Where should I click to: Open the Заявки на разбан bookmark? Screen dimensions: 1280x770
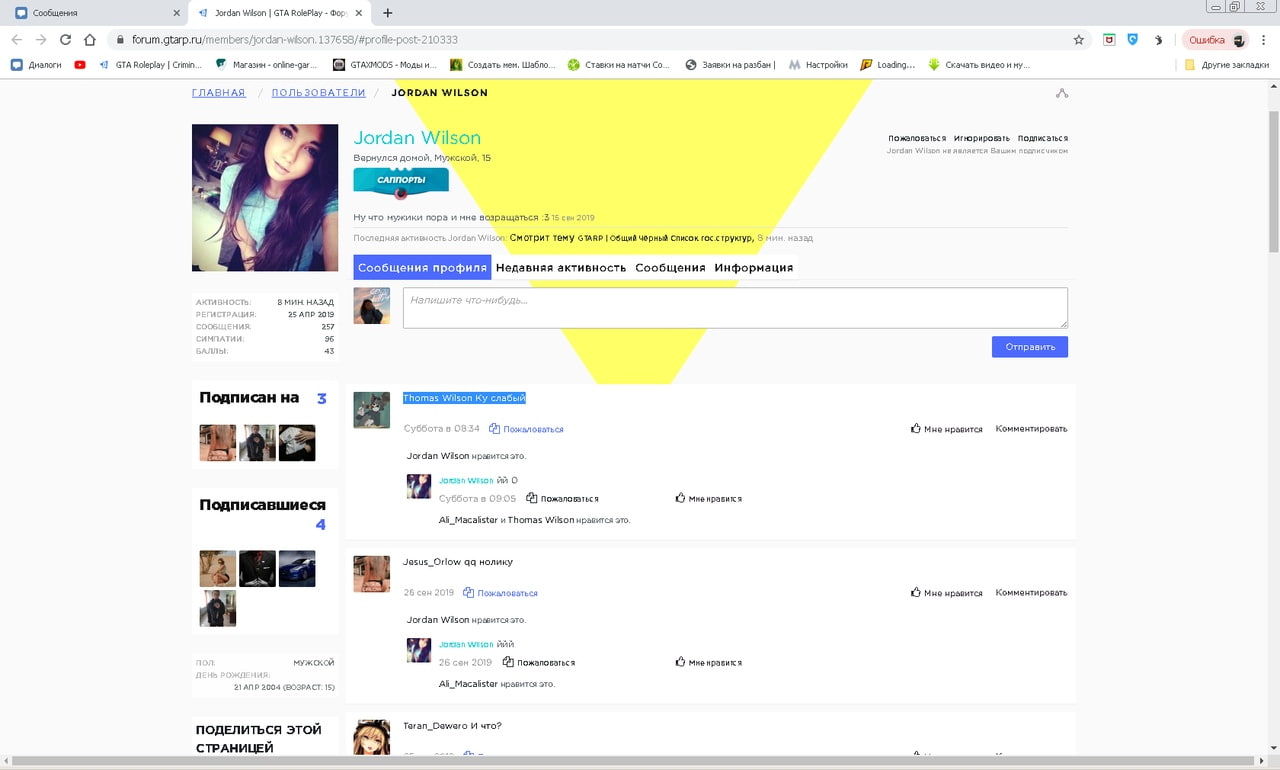(x=731, y=65)
